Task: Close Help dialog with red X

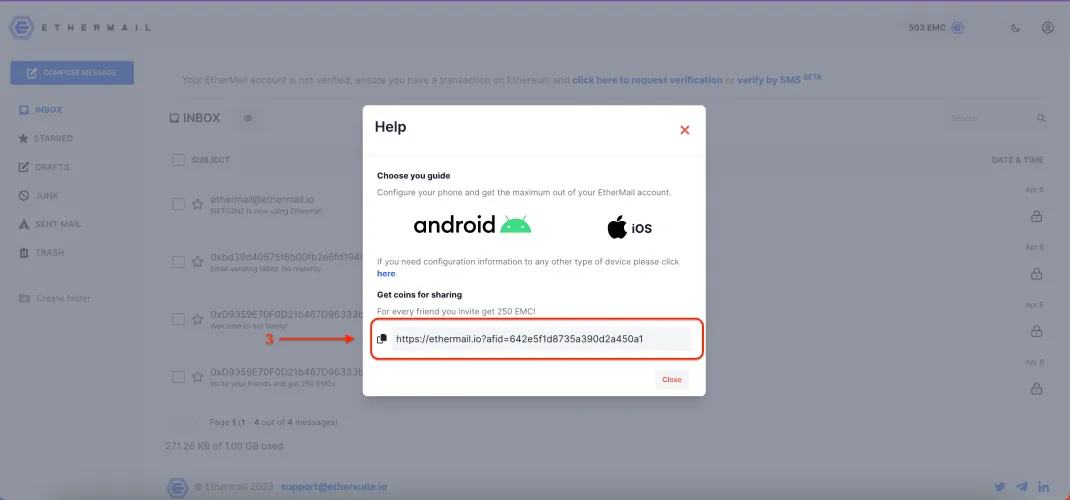Action: [685, 130]
